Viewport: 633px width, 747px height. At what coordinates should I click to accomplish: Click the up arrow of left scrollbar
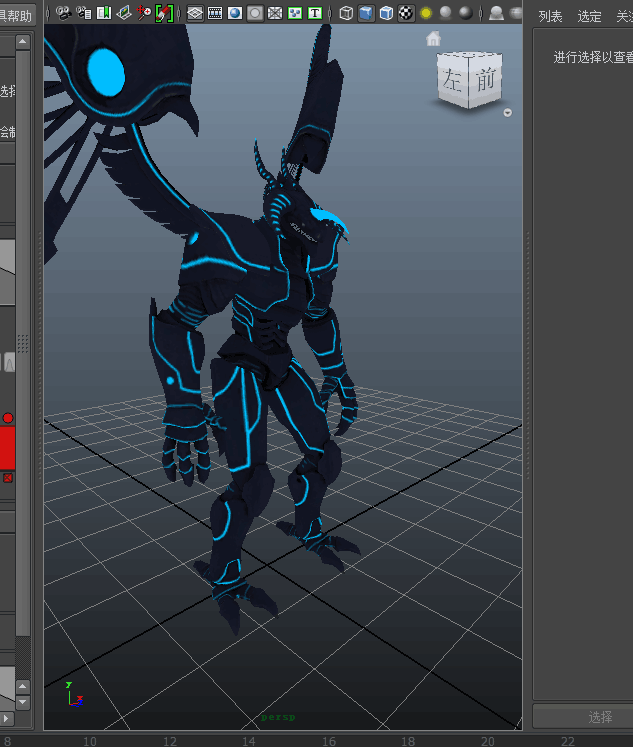point(22,42)
